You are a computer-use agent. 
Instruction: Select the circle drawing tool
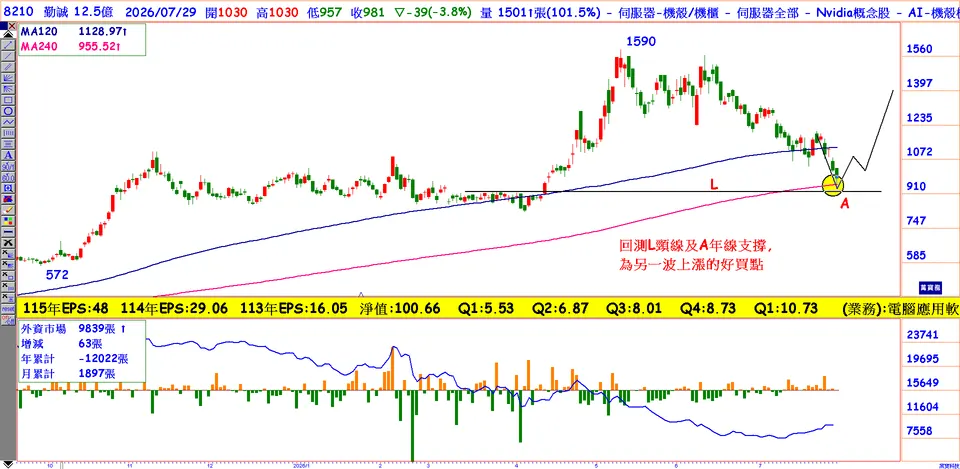pyautogui.click(x=8, y=110)
